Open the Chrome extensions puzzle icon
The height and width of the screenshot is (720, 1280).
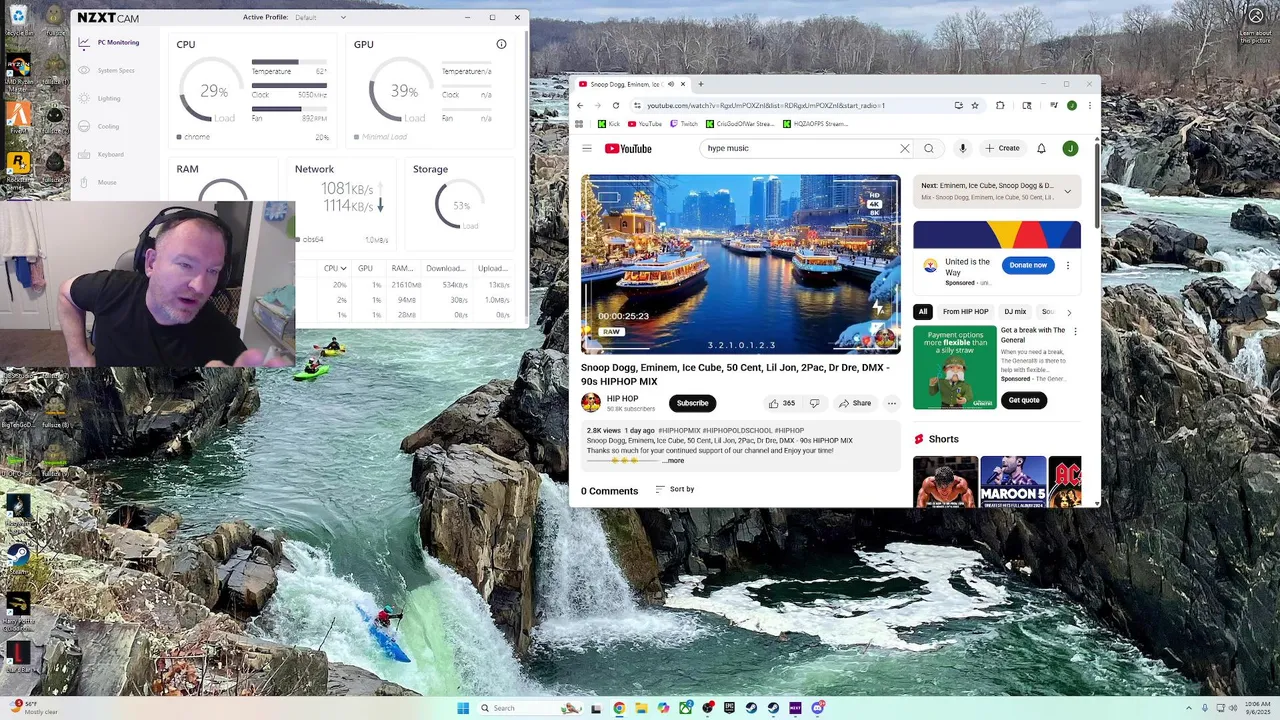pyautogui.click(x=1000, y=105)
